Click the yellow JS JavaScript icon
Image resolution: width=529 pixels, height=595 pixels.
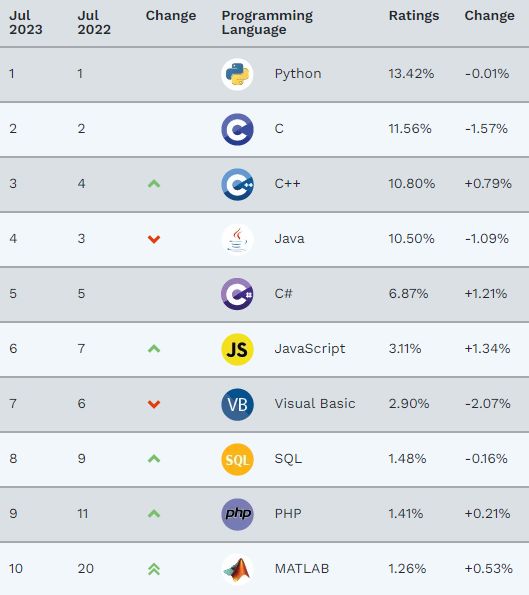coord(237,349)
